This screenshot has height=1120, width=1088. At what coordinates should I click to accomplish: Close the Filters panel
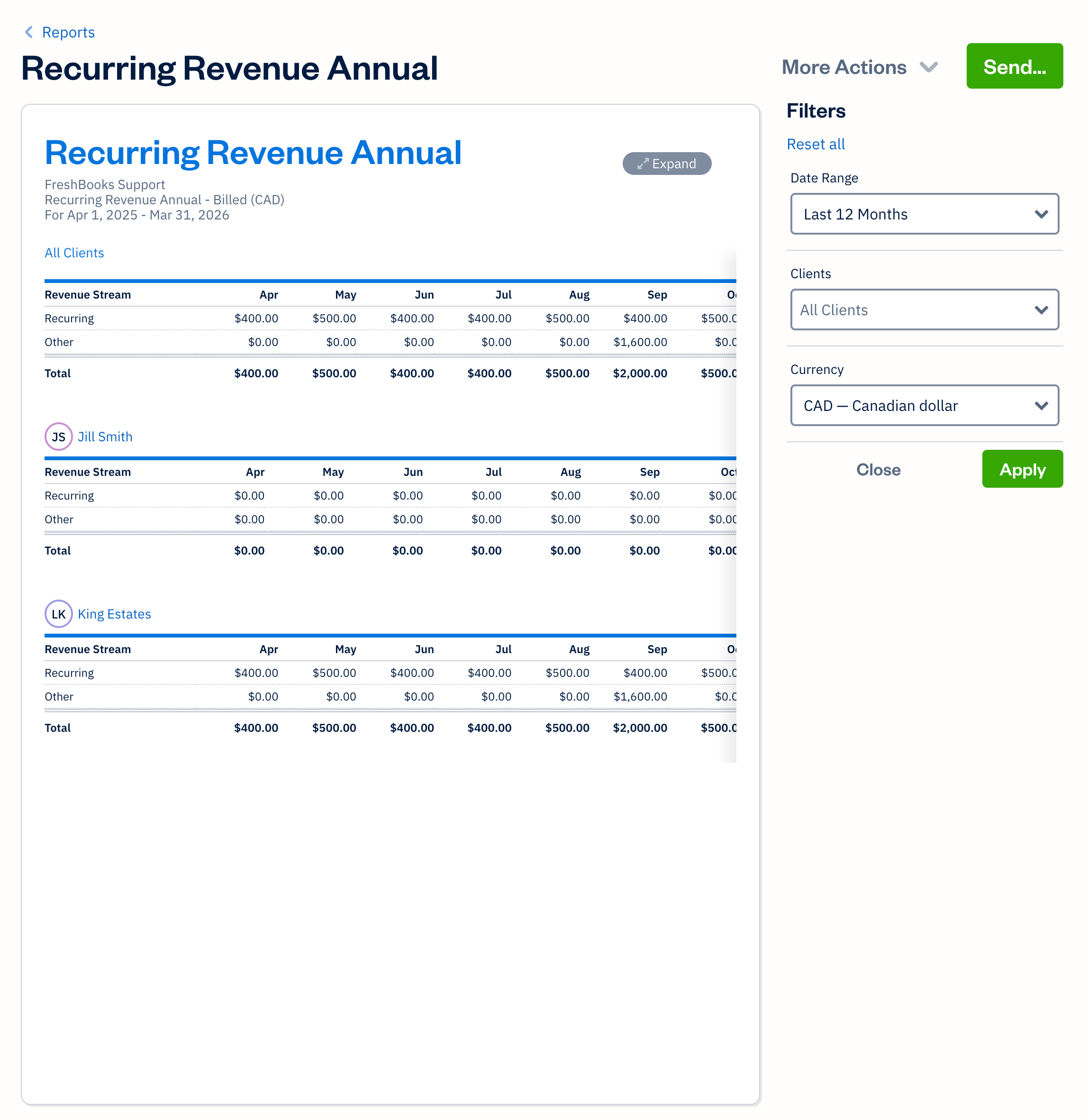[x=878, y=469]
